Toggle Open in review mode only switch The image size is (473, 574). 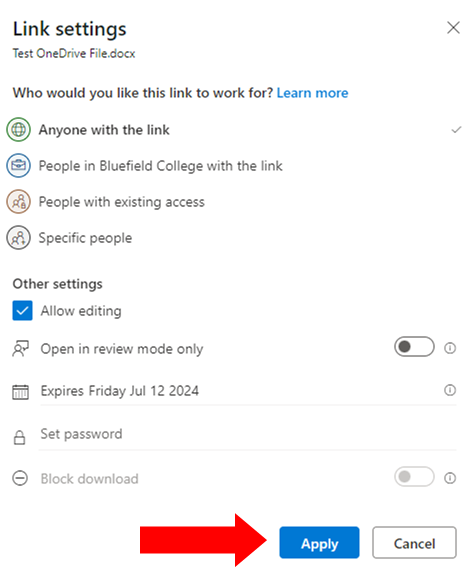click(414, 347)
